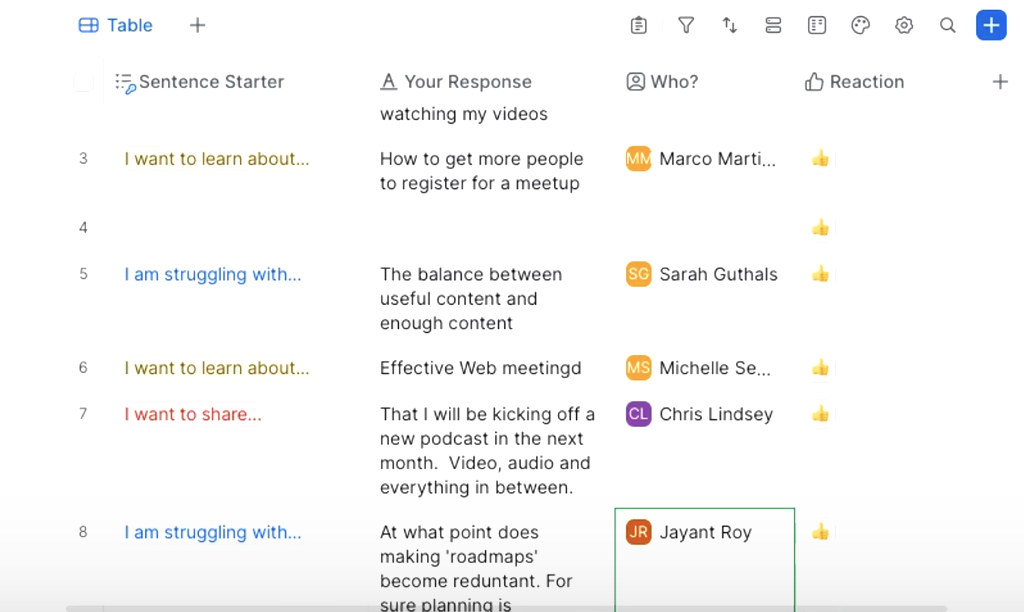Open the Reaction column header options
1024x612 pixels.
[x=865, y=82]
